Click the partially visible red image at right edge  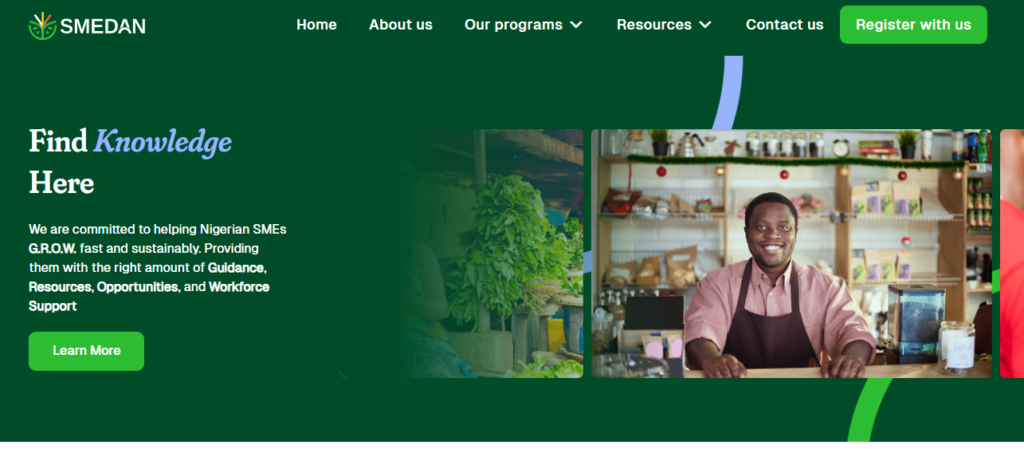pos(1012,253)
